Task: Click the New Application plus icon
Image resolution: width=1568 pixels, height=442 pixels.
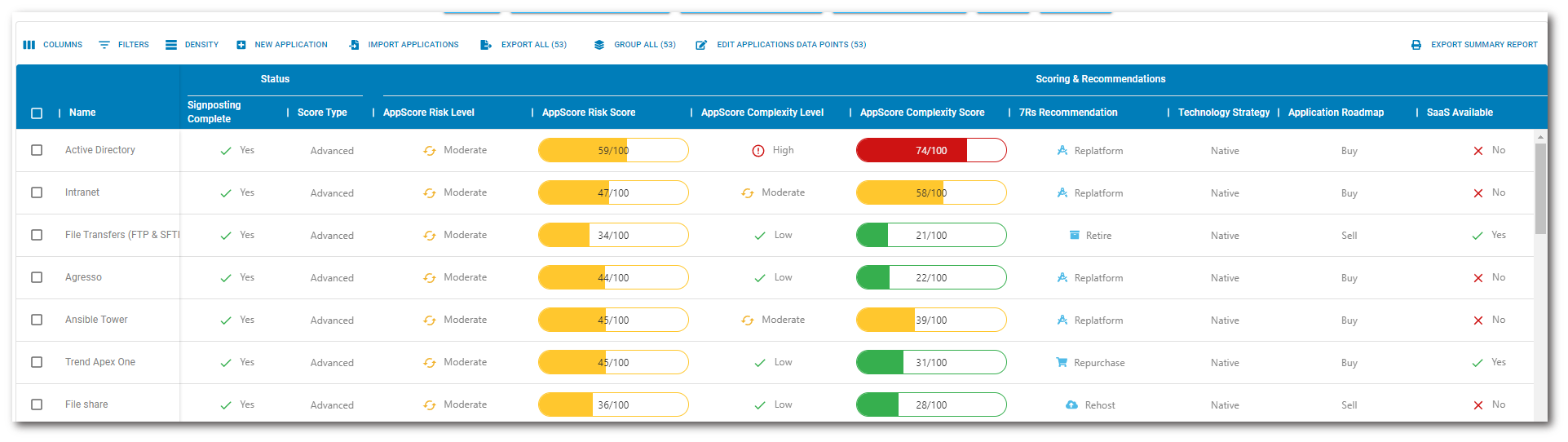Action: point(241,45)
